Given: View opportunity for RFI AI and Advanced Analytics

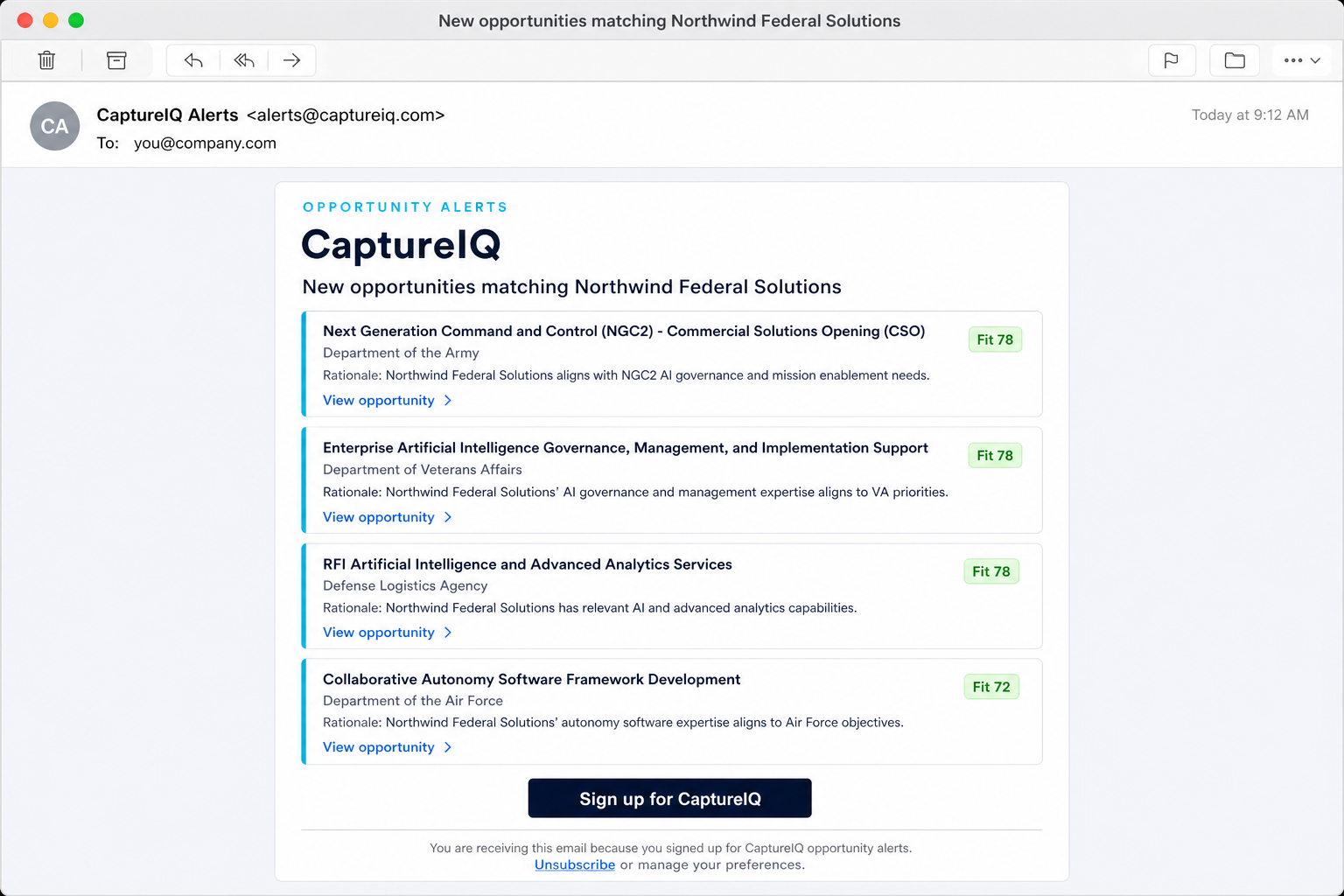Looking at the screenshot, I should coord(379,633).
